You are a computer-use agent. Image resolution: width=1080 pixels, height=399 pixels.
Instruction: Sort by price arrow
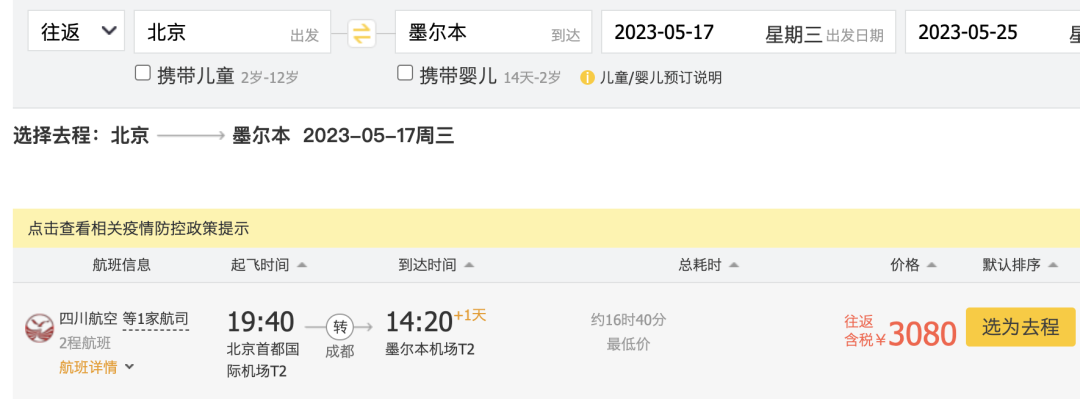pos(931,265)
